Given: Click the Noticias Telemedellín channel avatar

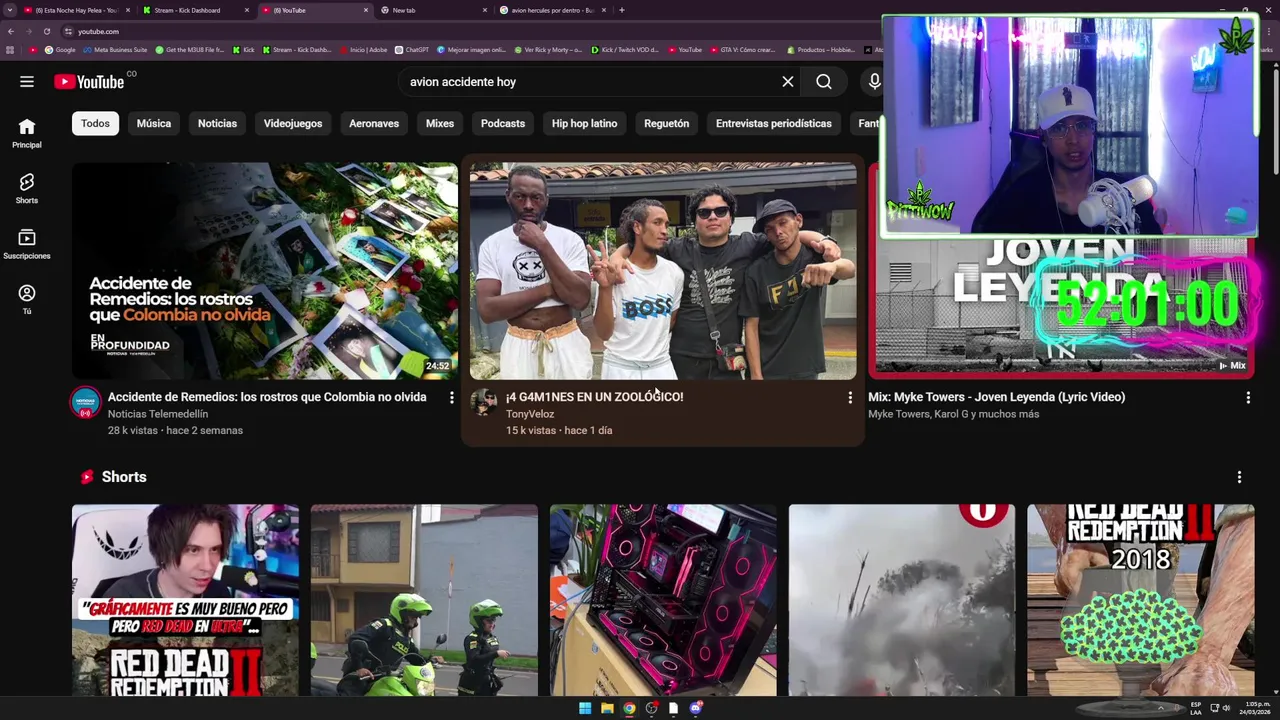Looking at the screenshot, I should 85,402.
